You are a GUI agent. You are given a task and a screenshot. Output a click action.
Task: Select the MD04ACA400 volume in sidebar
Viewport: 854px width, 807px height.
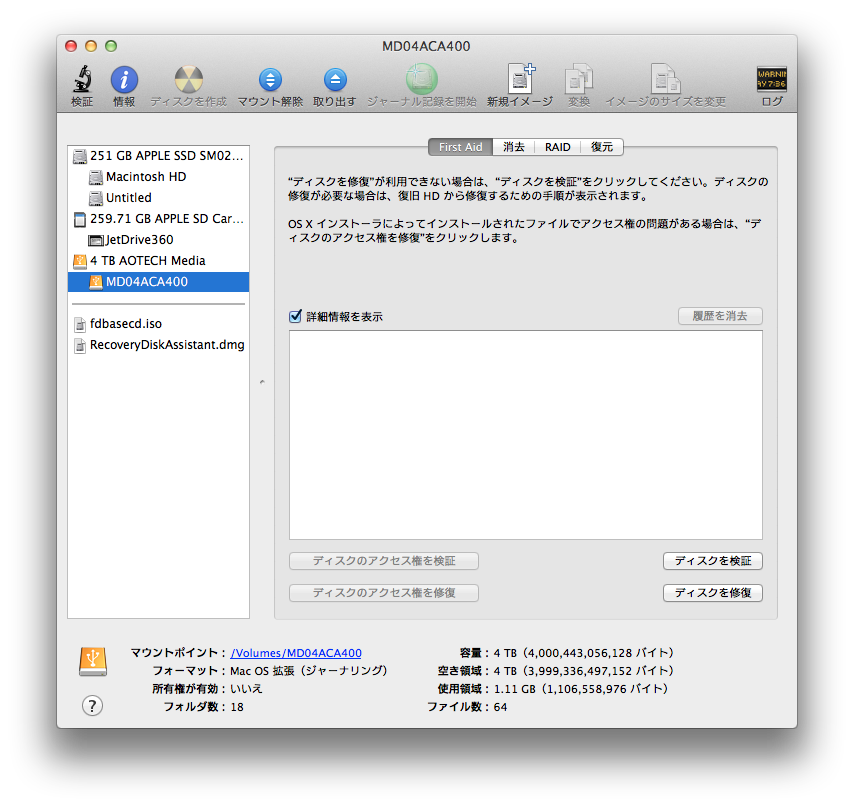coord(158,282)
